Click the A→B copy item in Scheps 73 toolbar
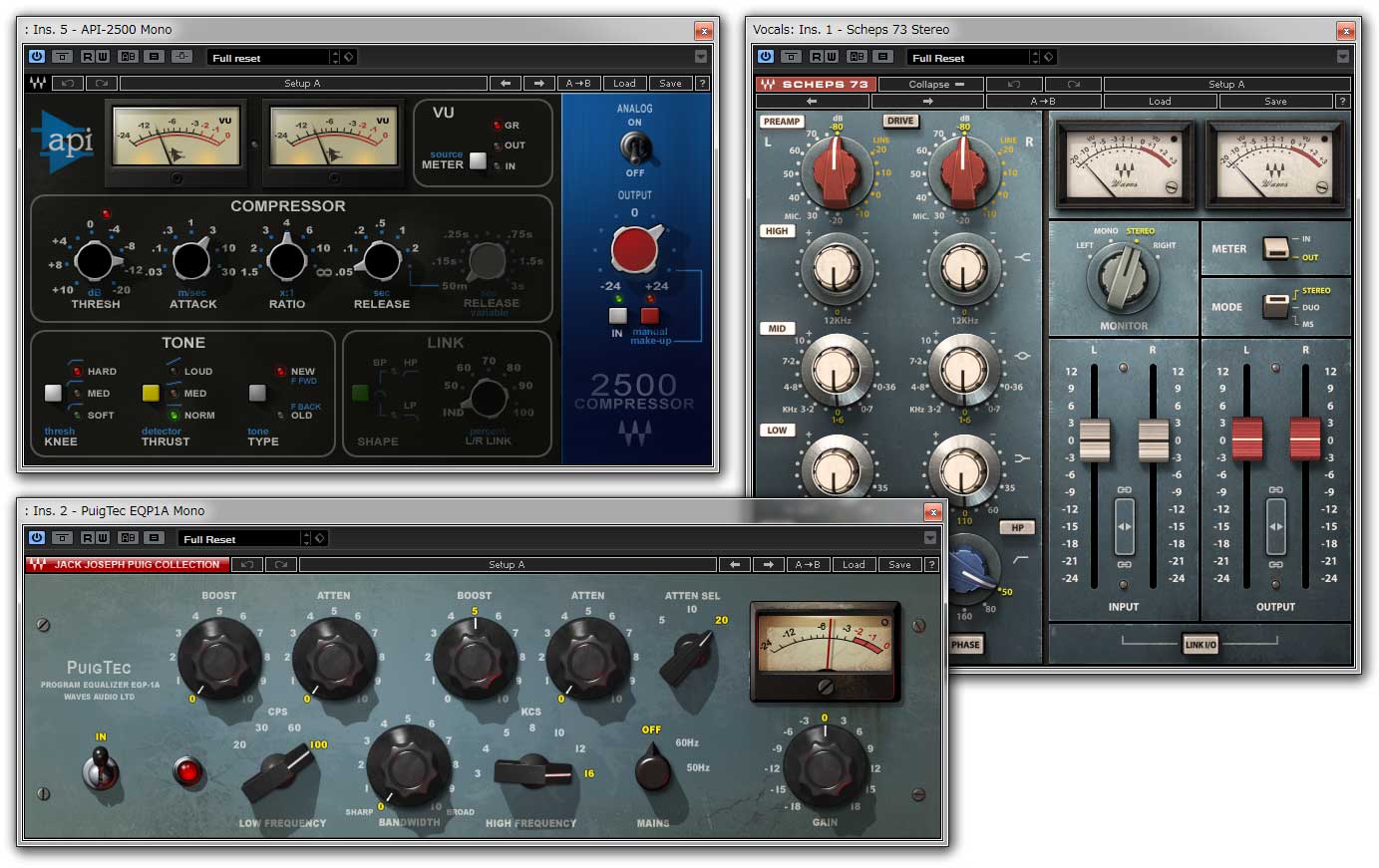 pyautogui.click(x=1043, y=102)
